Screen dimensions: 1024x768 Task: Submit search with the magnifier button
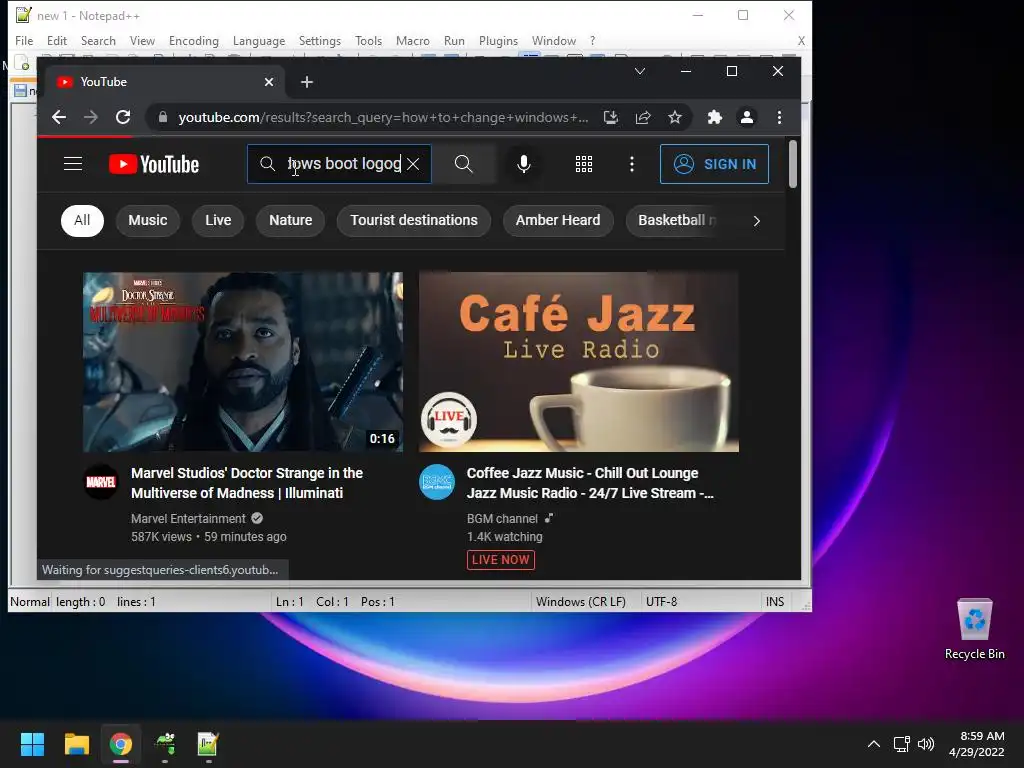pos(463,164)
